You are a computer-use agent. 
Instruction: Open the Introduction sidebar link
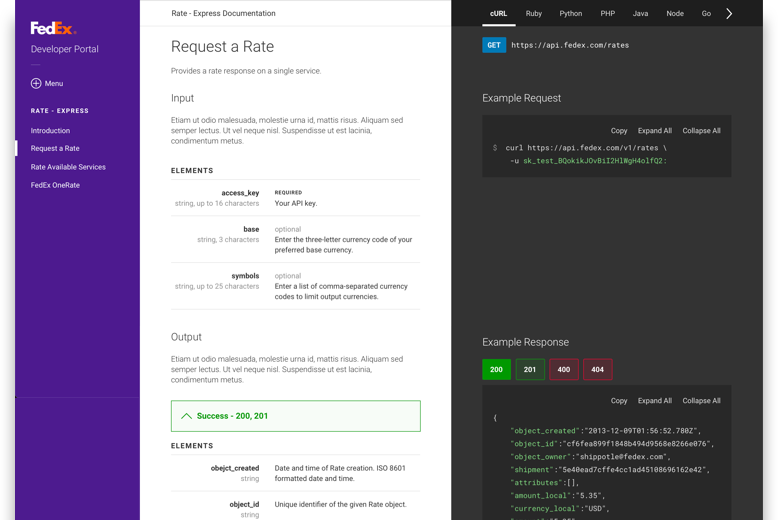click(x=50, y=131)
